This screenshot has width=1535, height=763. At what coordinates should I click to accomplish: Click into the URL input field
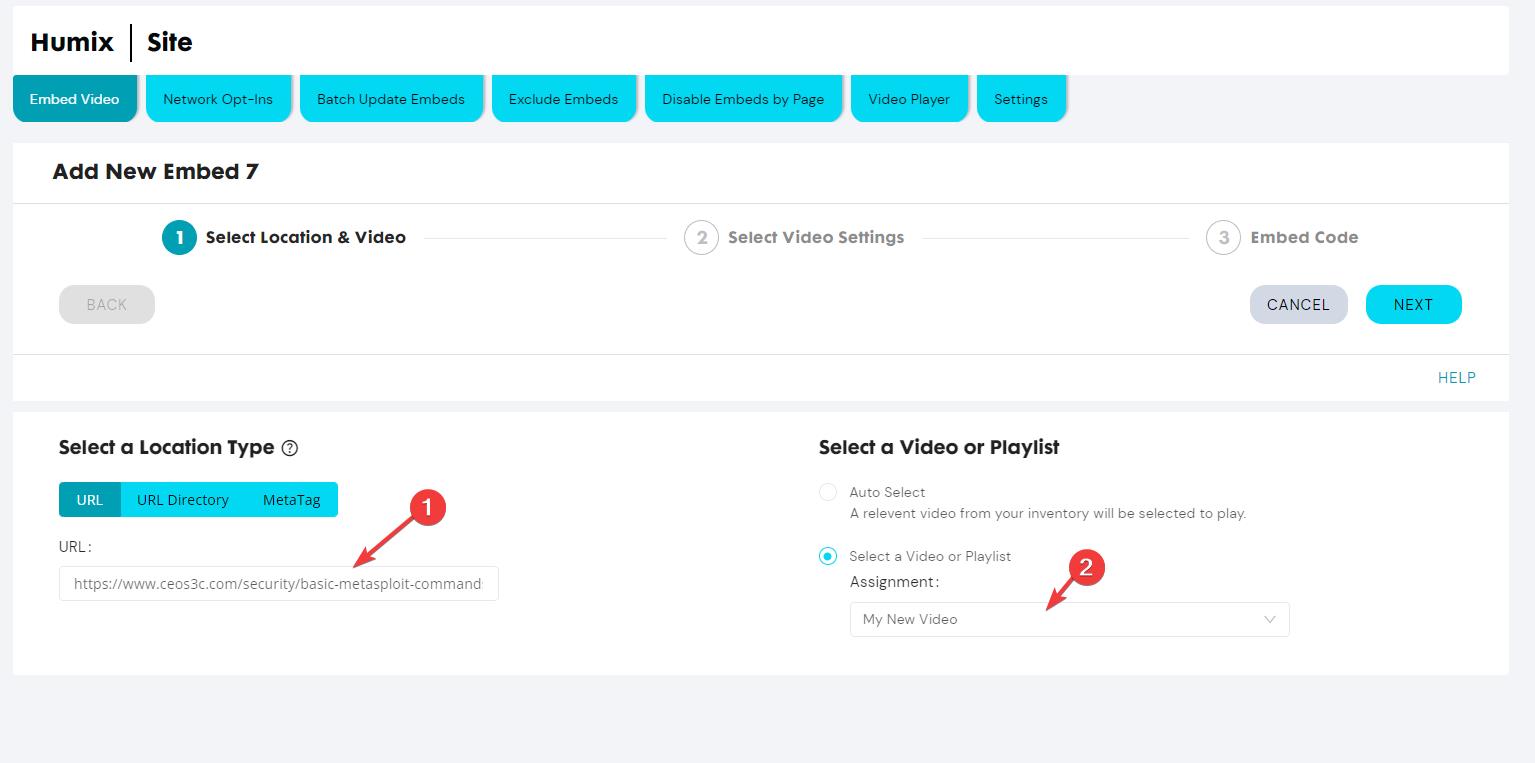279,584
